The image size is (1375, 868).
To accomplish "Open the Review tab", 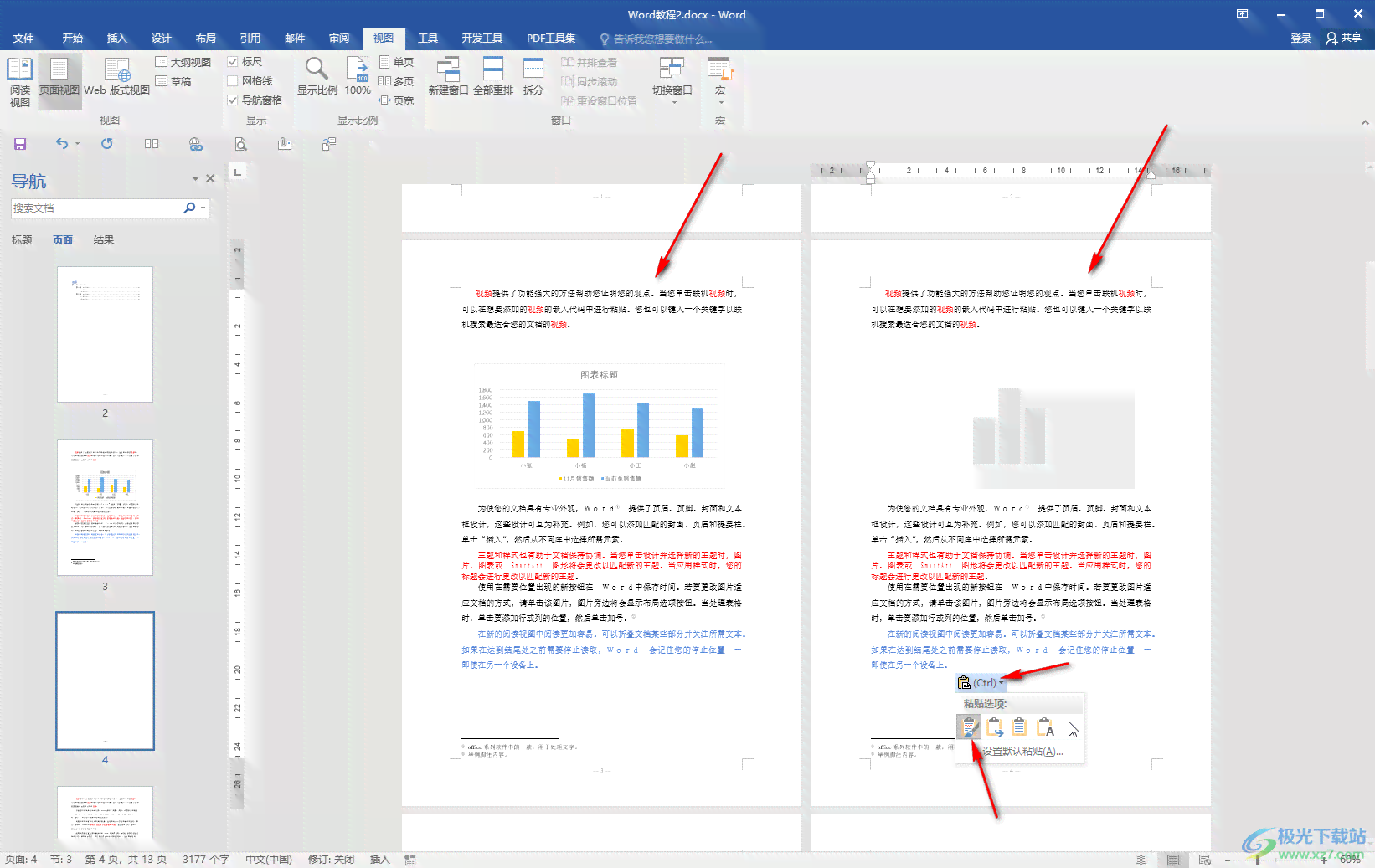I will point(339,39).
